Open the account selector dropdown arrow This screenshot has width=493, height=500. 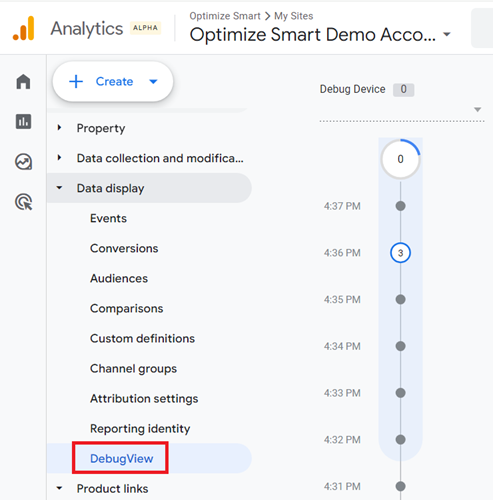447,34
